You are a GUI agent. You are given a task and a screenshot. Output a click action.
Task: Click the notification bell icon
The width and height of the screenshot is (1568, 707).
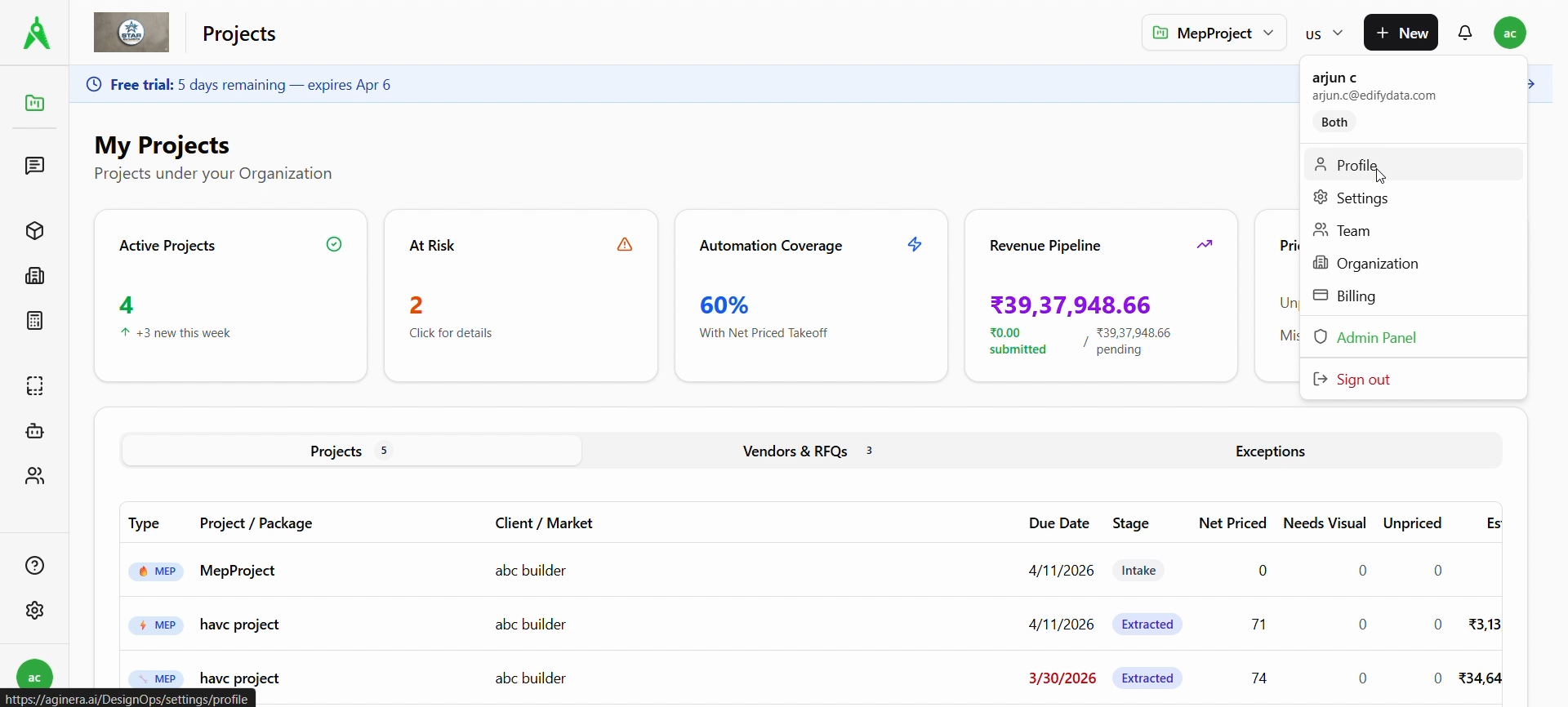click(1465, 33)
